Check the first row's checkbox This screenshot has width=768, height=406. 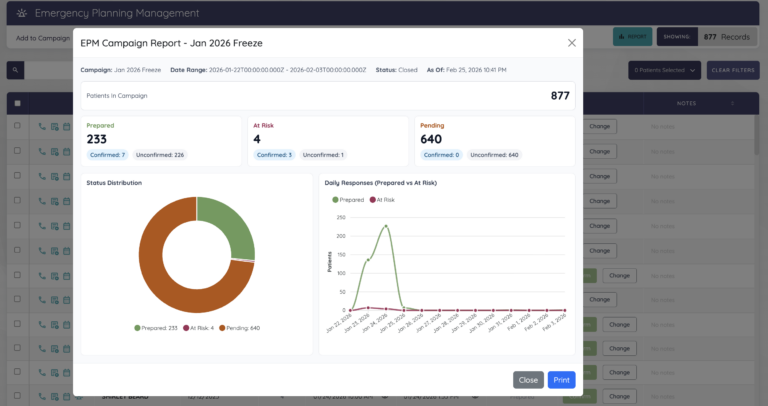16,126
